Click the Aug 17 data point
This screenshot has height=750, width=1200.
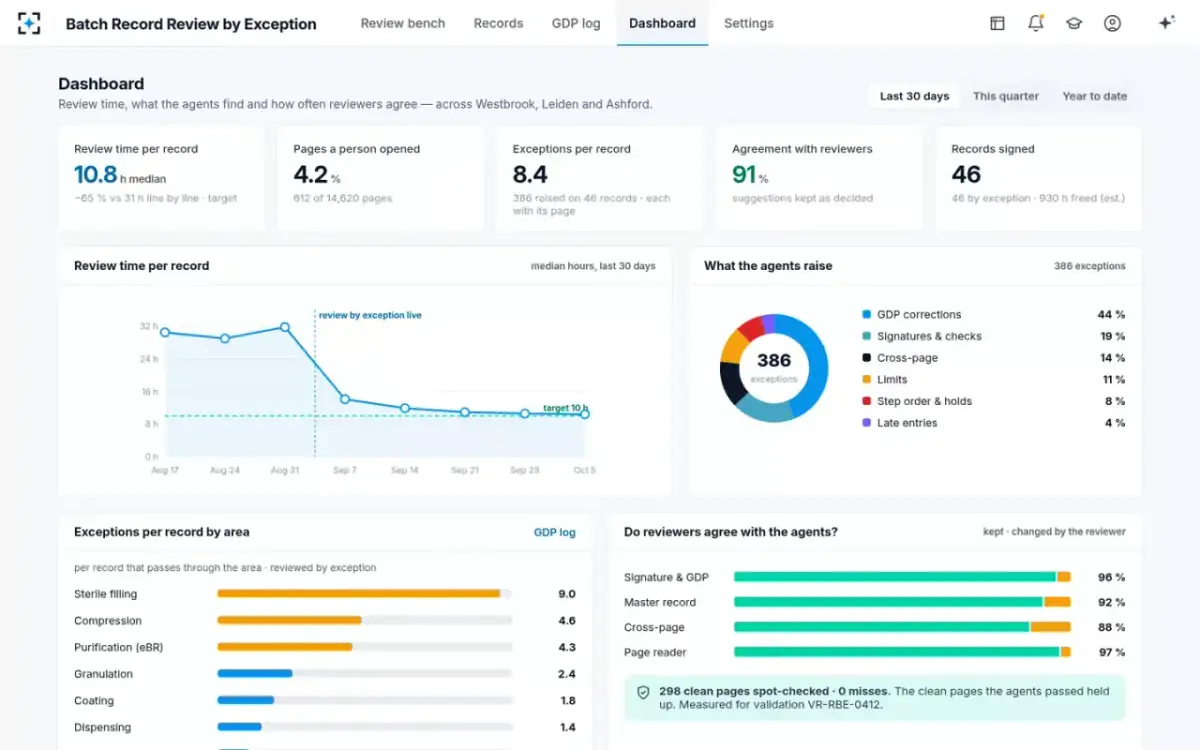tap(165, 333)
